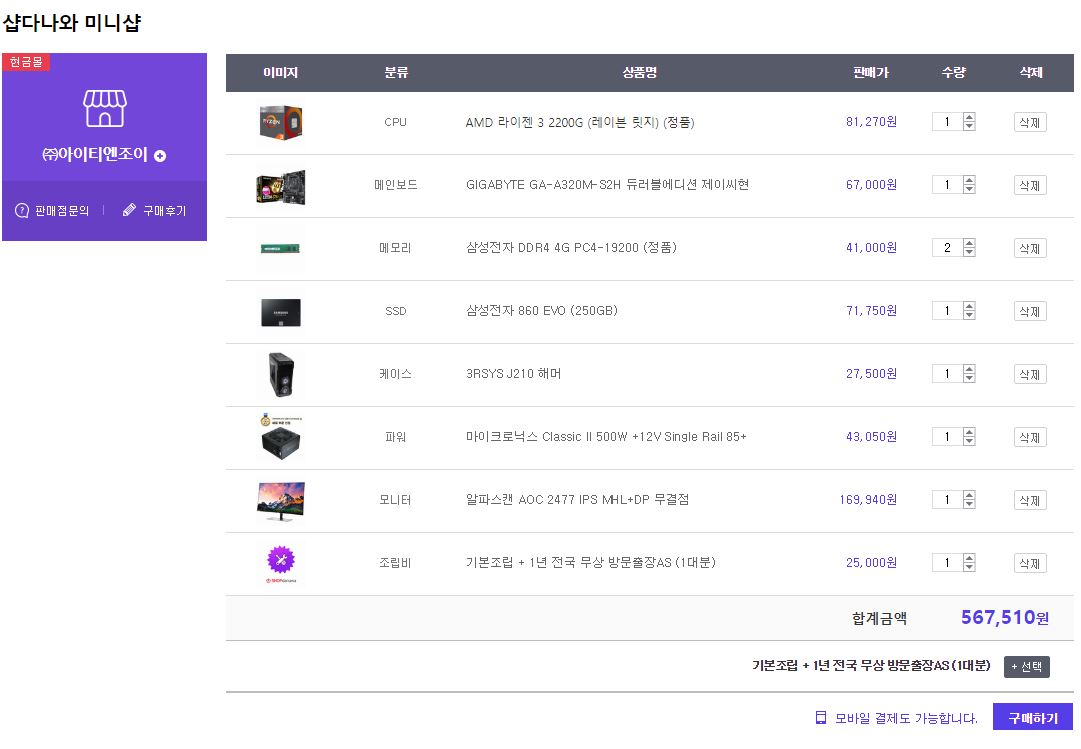
Task: Open the Samsung 860 EVO SSD thumbnail
Action: (x=281, y=312)
